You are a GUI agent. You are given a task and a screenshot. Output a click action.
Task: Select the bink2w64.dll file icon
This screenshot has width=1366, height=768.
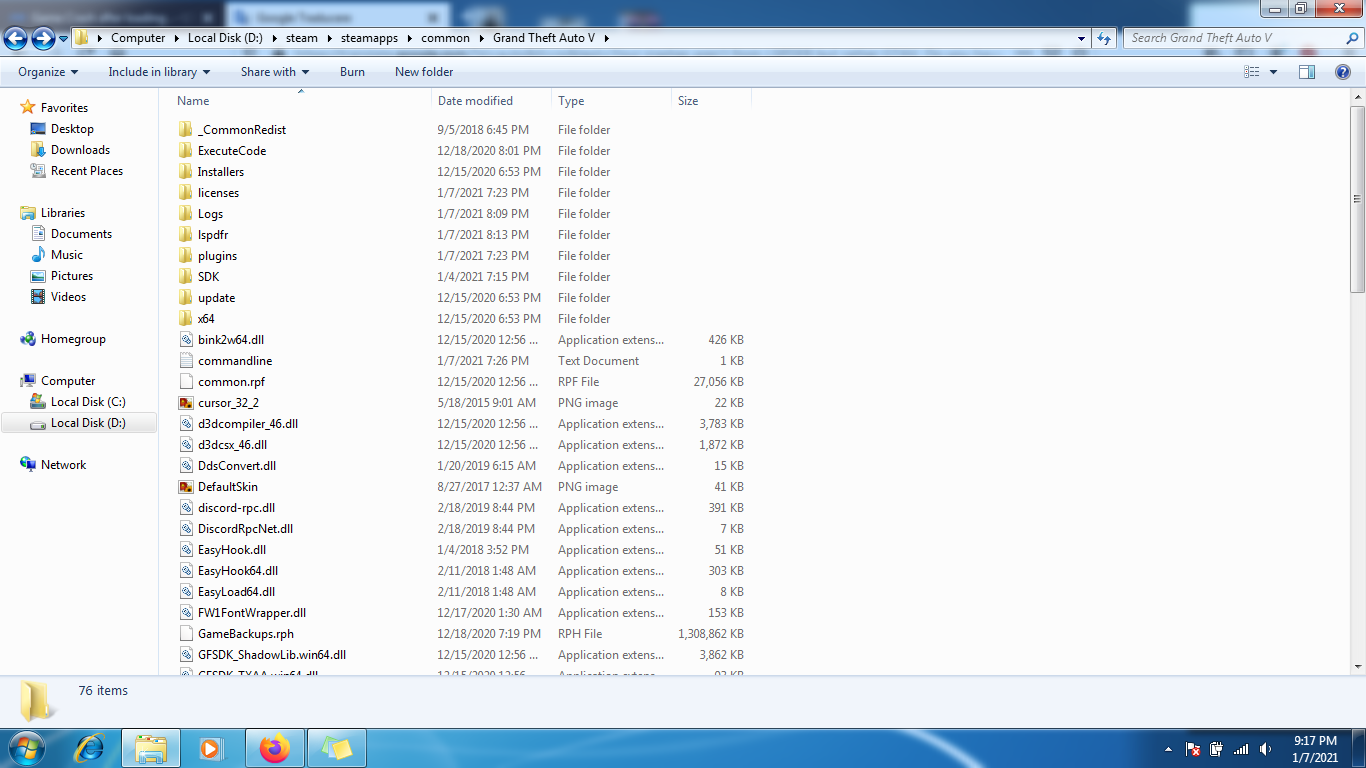tap(185, 340)
